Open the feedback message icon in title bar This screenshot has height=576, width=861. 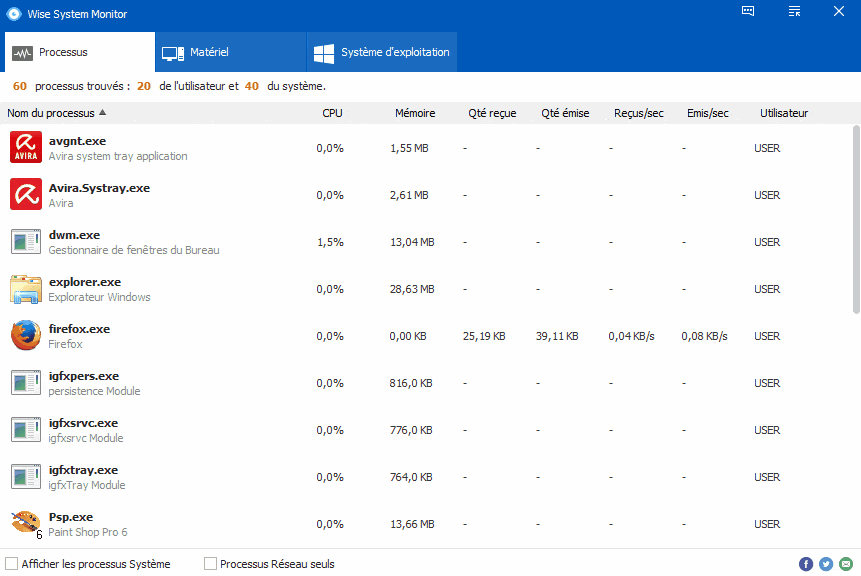click(748, 11)
